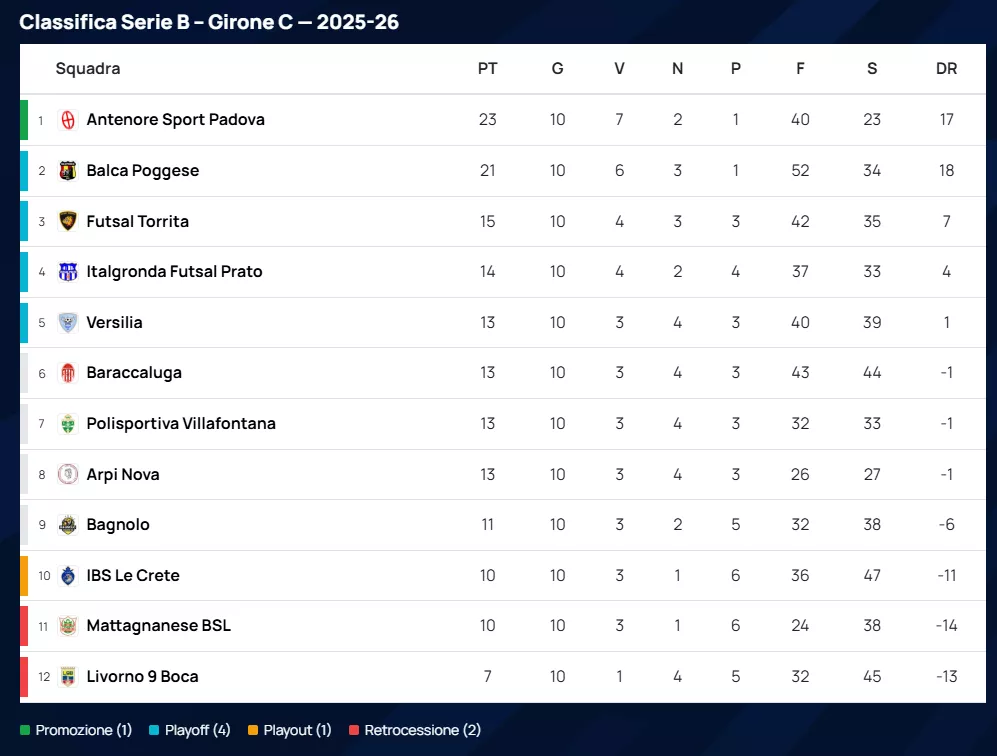Click the Balca Poggese team logo
997x756 pixels.
point(68,171)
